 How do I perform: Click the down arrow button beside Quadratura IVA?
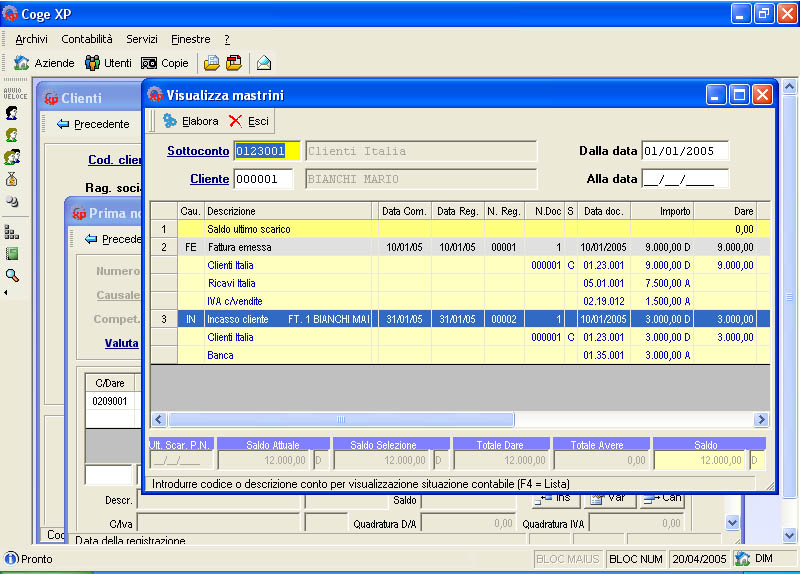pyautogui.click(x=732, y=522)
